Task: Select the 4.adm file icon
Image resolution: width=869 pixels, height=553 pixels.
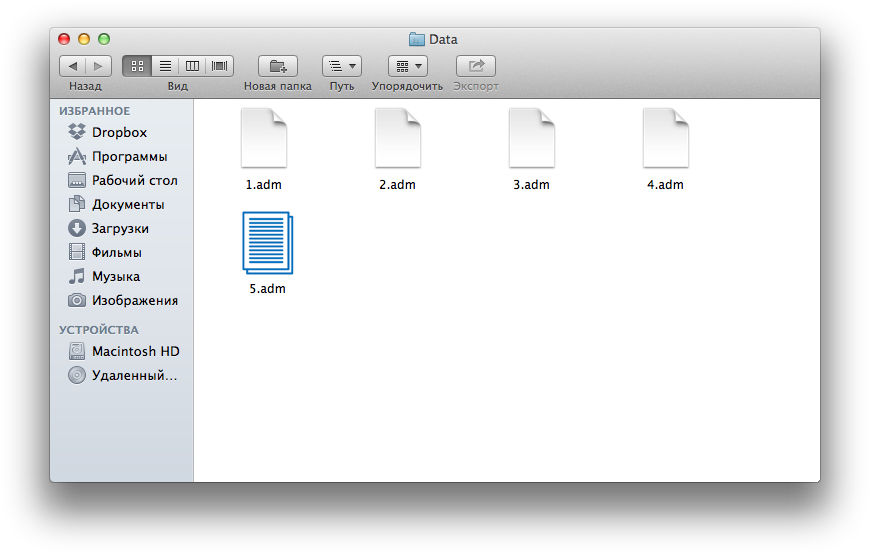Action: [x=666, y=138]
